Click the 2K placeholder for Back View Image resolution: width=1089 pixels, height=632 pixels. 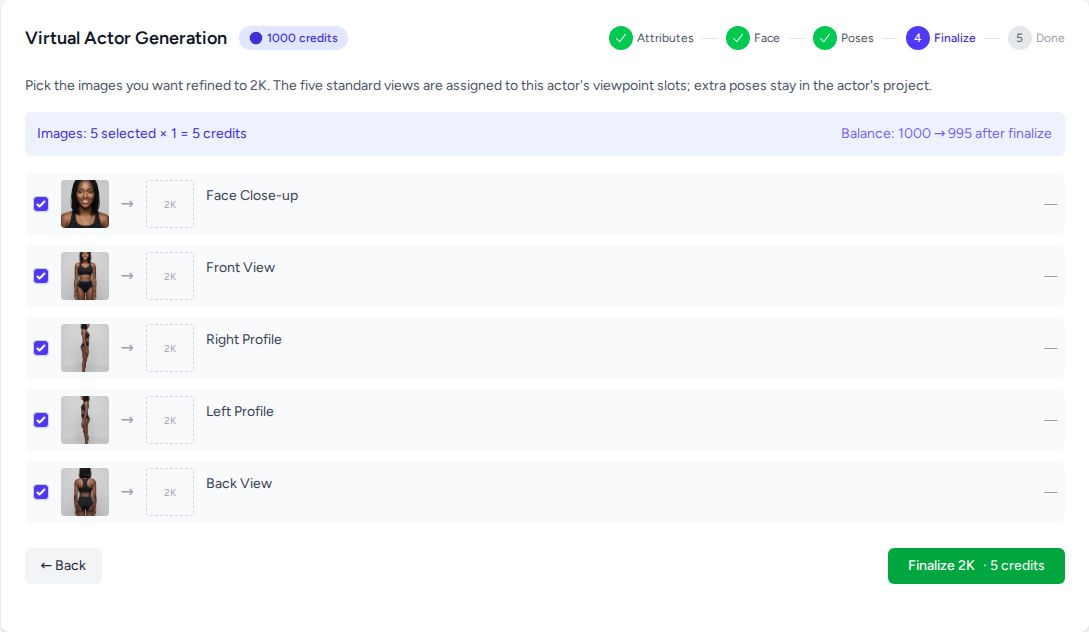169,492
